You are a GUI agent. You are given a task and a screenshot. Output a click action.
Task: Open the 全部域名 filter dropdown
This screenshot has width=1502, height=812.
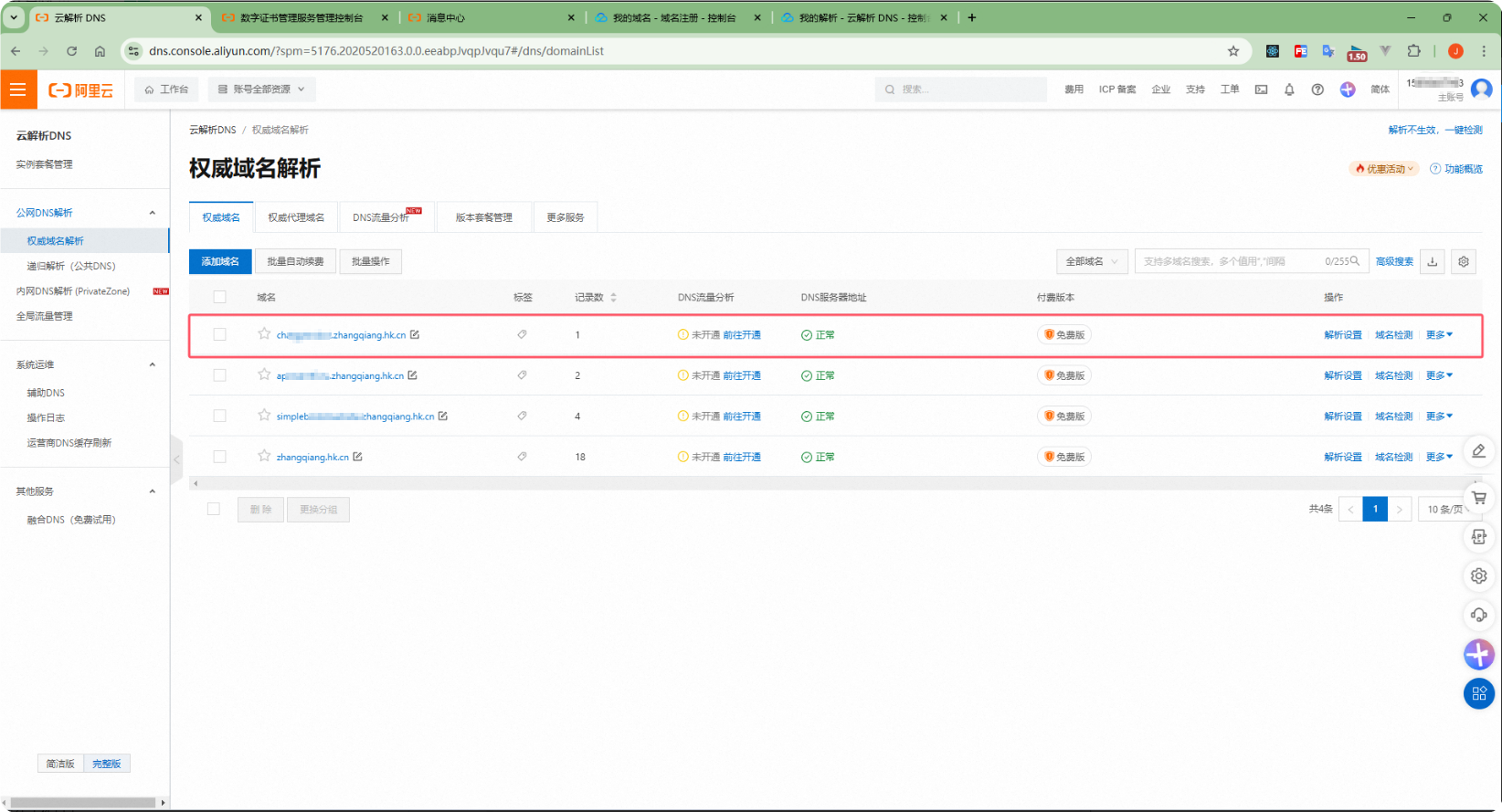(x=1092, y=261)
